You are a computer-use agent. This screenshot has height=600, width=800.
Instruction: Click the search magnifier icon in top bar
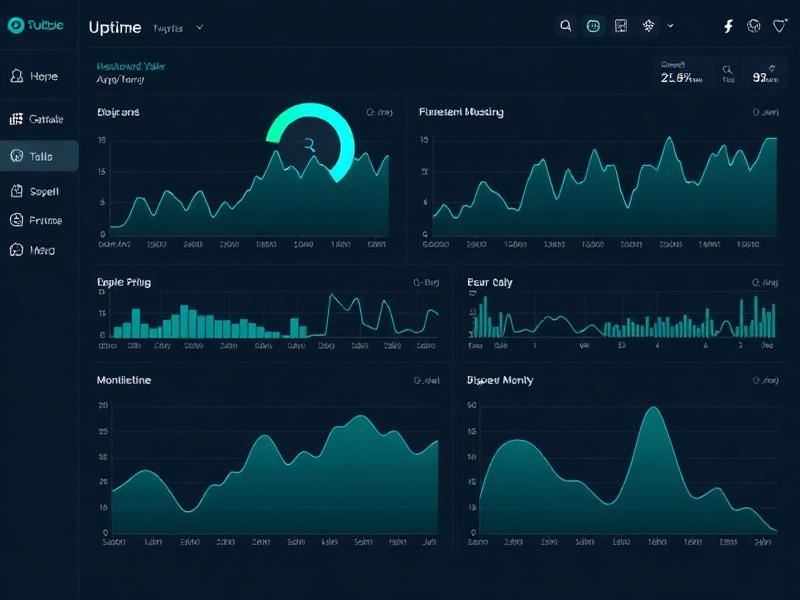click(565, 26)
